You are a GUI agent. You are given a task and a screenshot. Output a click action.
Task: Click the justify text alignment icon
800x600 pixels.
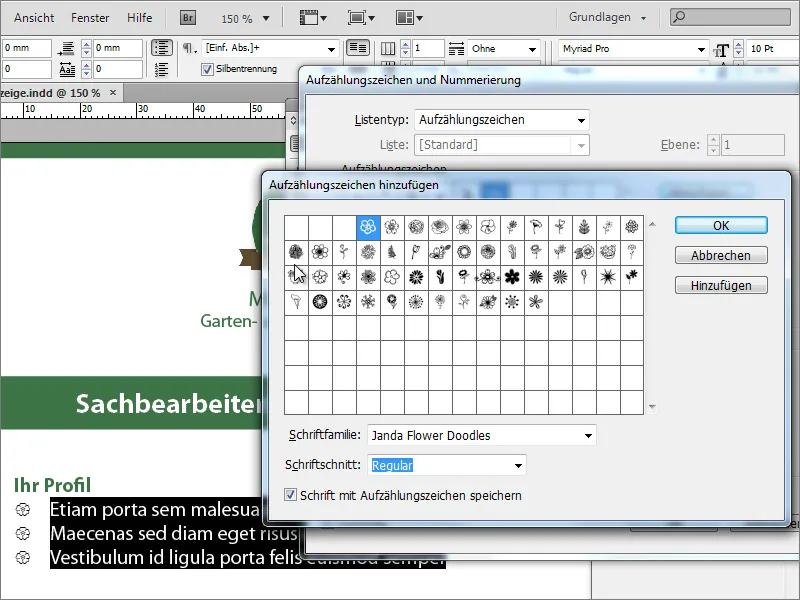[x=358, y=48]
